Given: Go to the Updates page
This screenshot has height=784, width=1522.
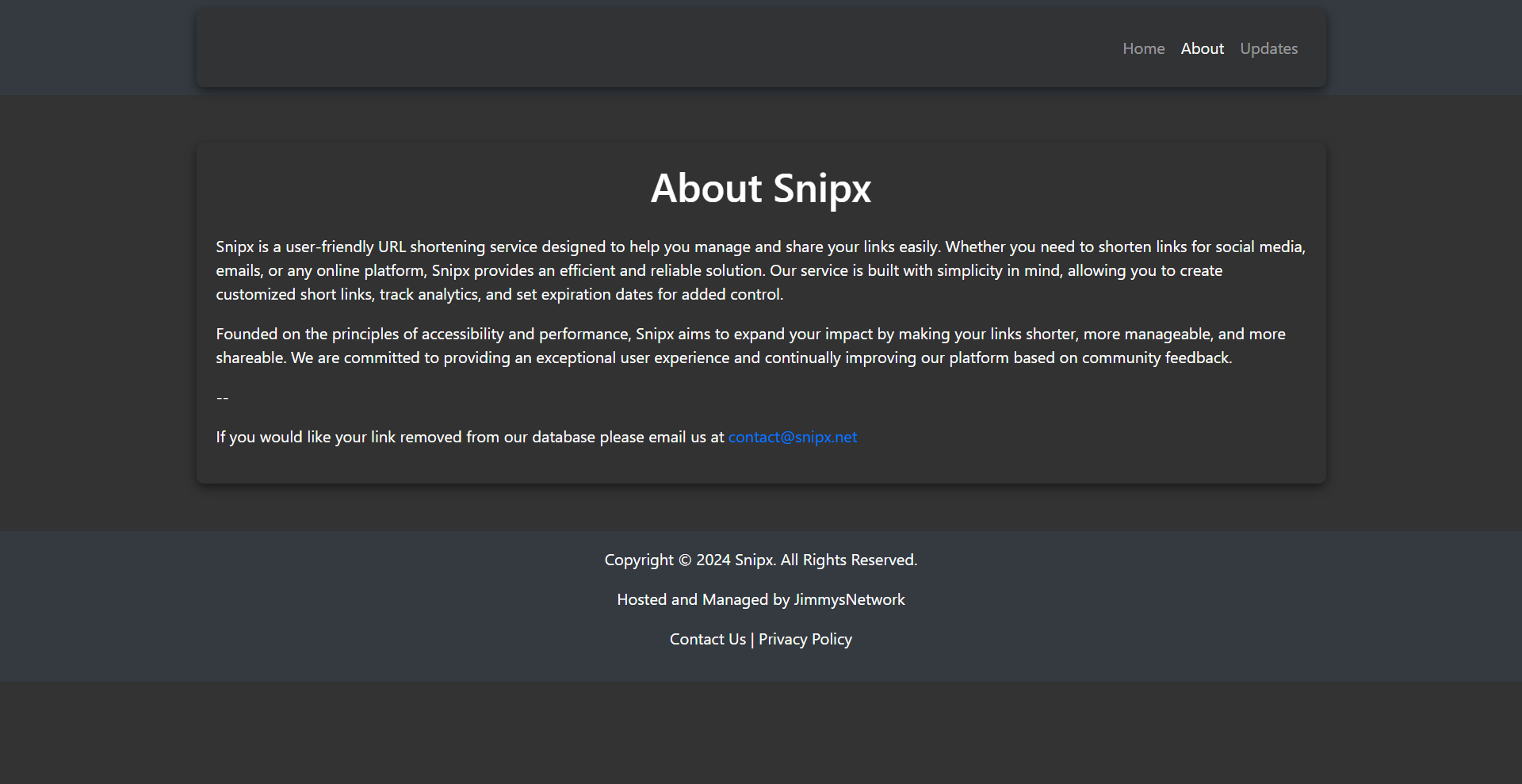Looking at the screenshot, I should point(1268,48).
